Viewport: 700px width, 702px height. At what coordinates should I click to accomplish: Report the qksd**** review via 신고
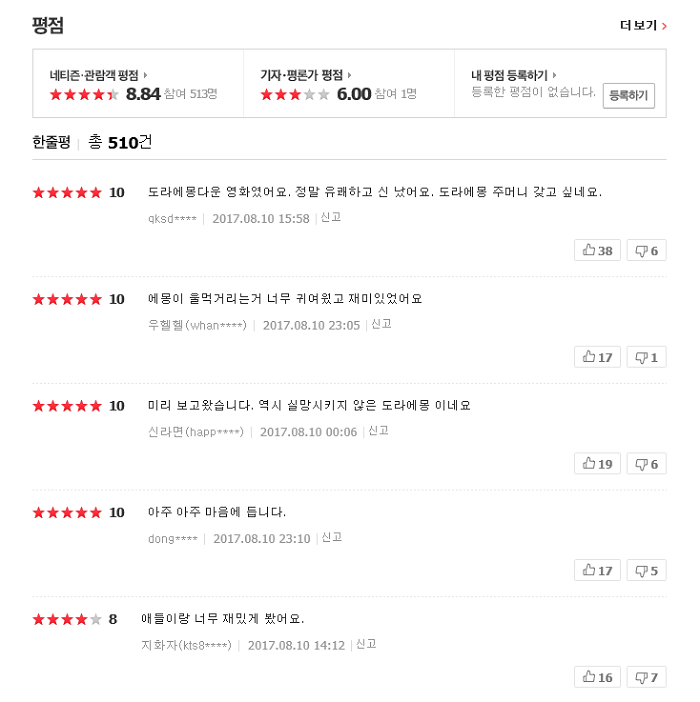(331, 217)
